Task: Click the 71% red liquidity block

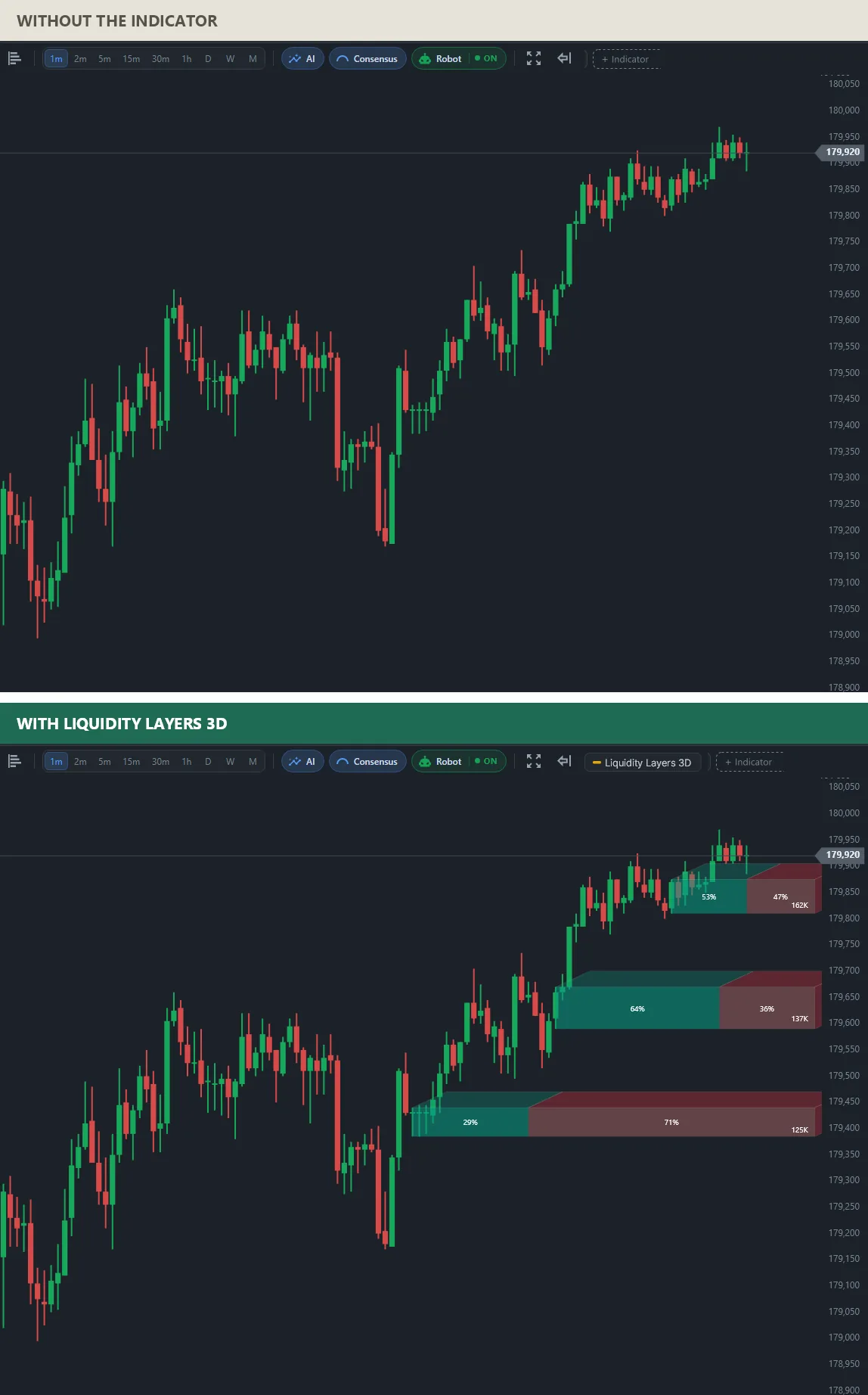Action: (671, 1122)
